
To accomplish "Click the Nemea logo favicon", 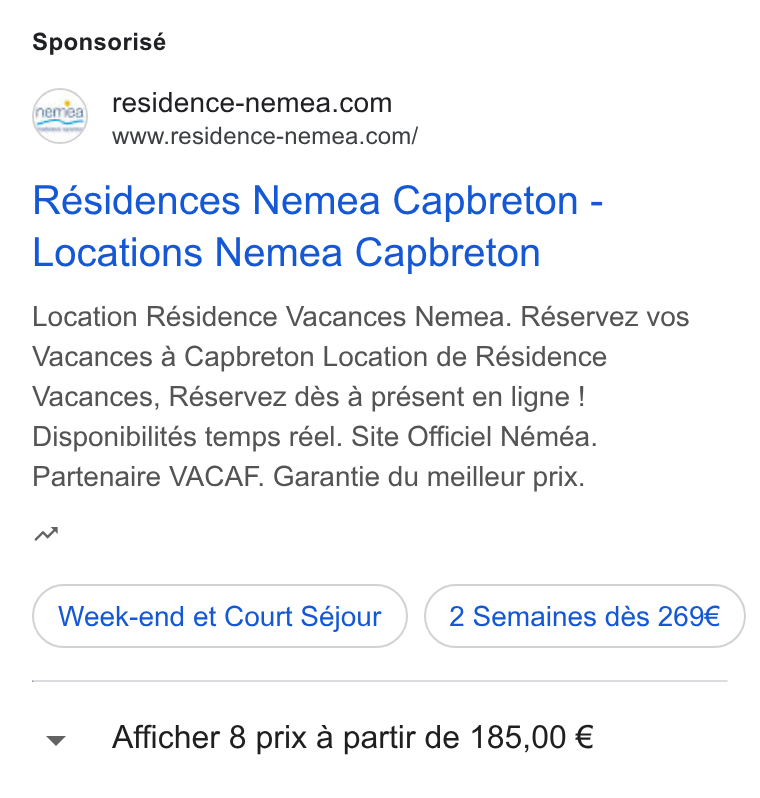I will tap(60, 116).
